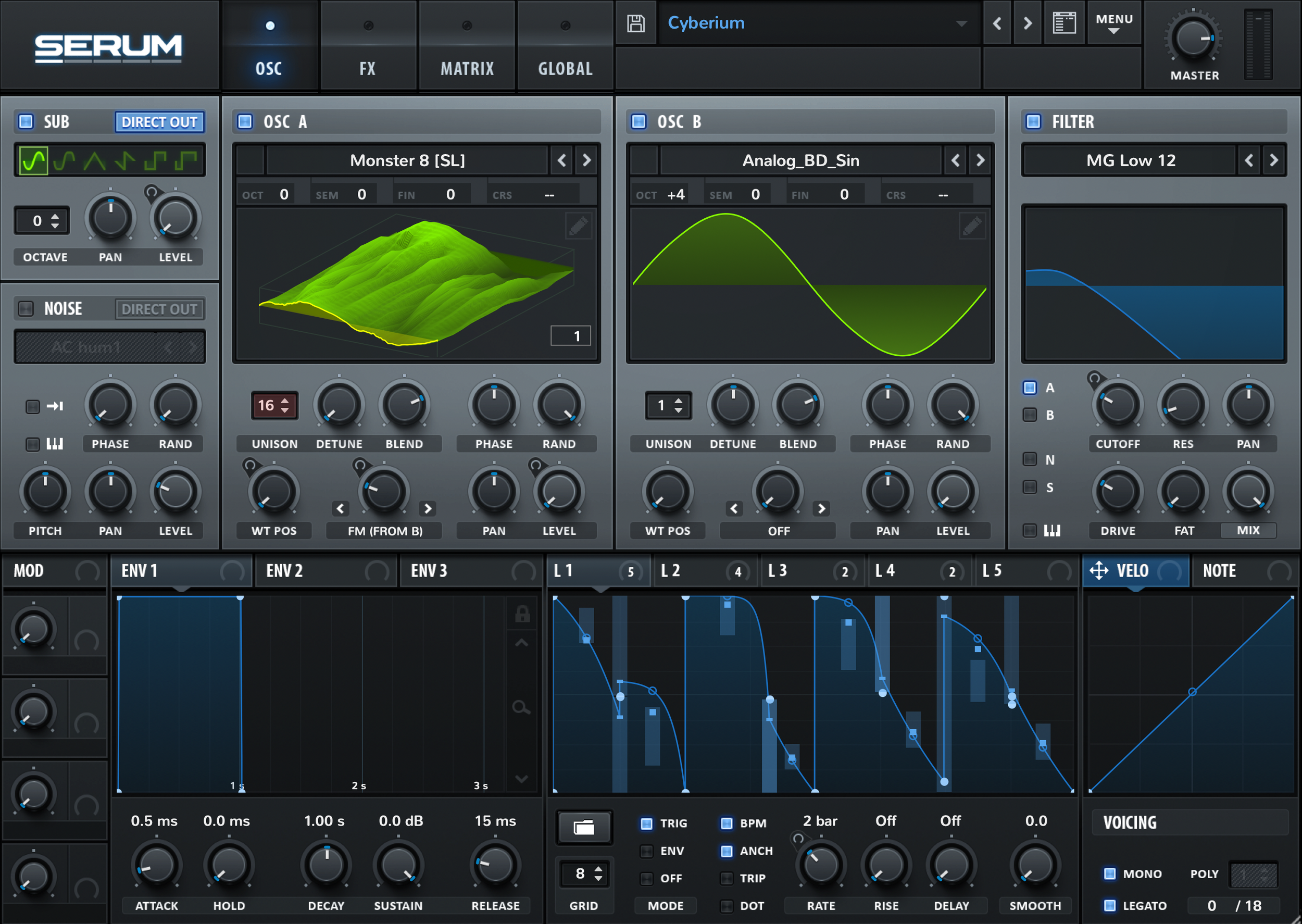Toggle OSC B power switch
The height and width of the screenshot is (924, 1302).
click(x=639, y=121)
